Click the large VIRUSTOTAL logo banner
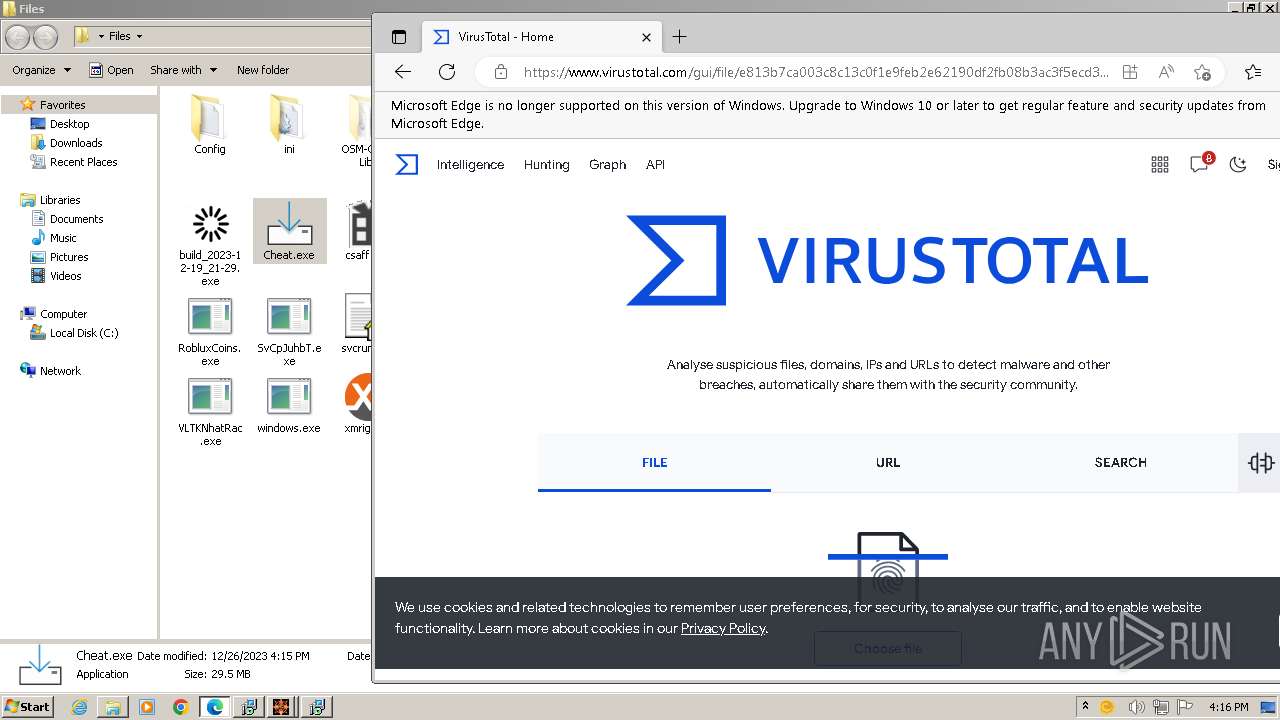 point(887,260)
